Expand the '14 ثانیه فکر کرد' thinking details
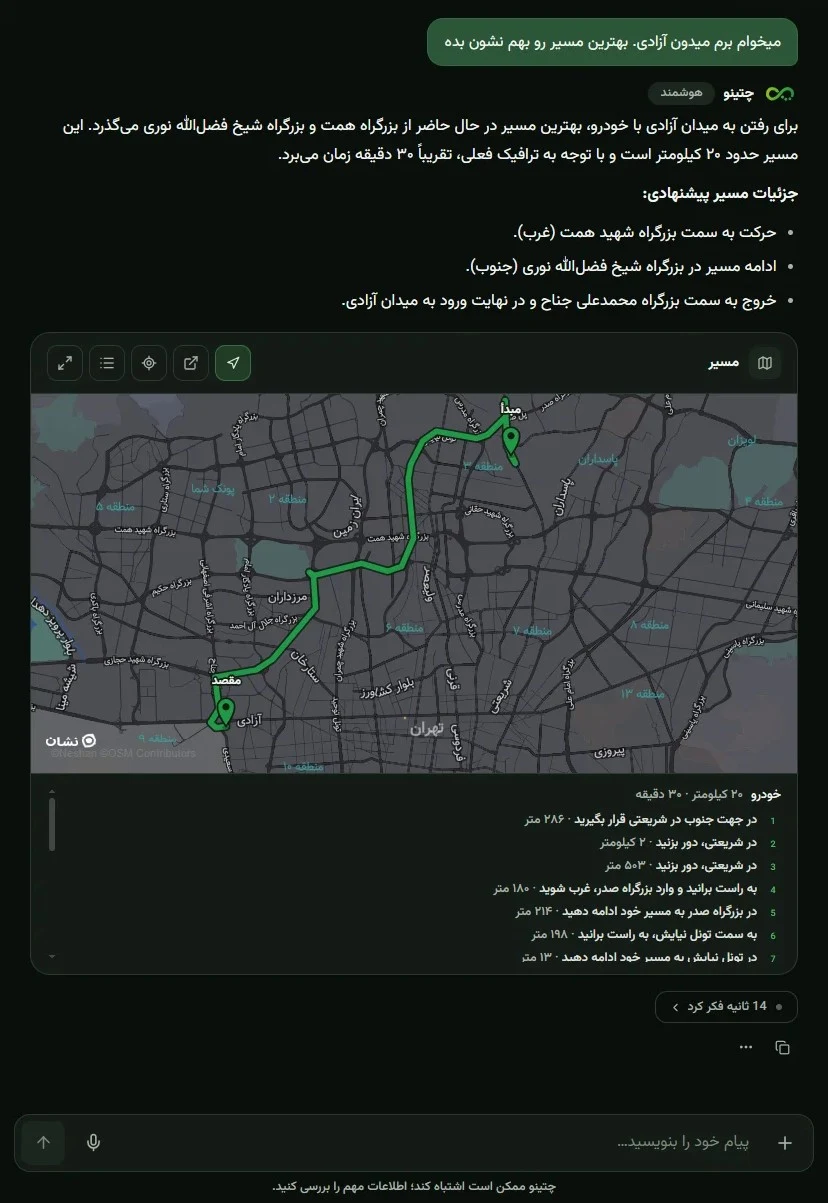Image resolution: width=828 pixels, height=1203 pixels. tap(726, 1007)
